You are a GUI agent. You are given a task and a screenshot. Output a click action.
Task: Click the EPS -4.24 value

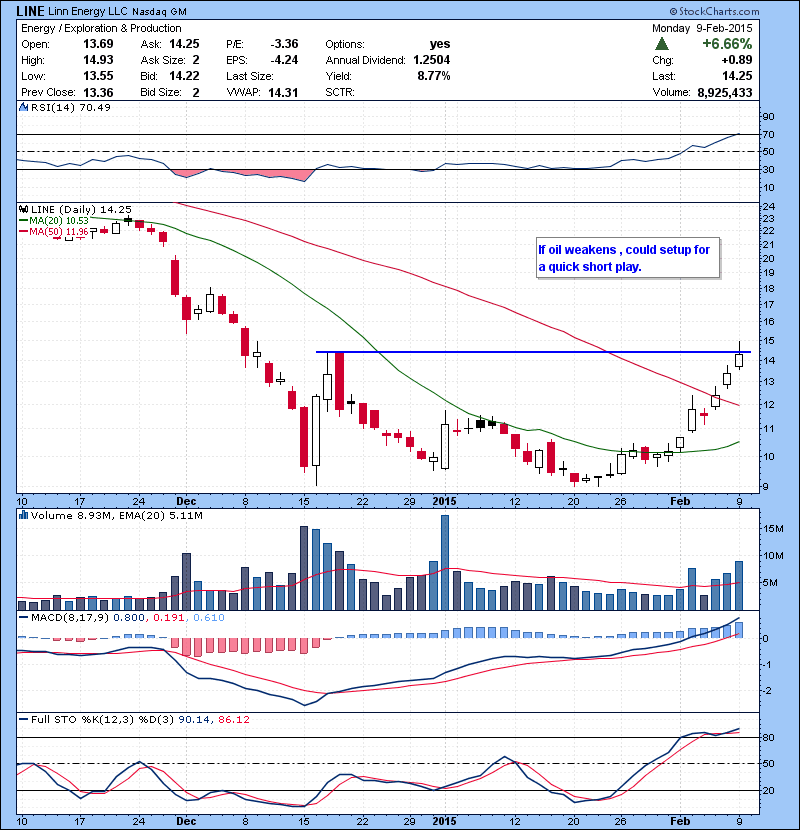coord(284,60)
